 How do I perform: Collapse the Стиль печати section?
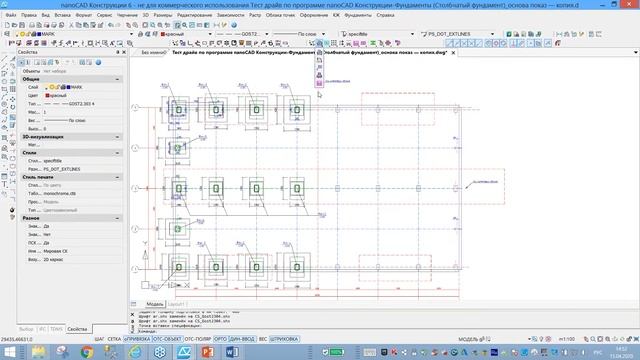point(118,177)
